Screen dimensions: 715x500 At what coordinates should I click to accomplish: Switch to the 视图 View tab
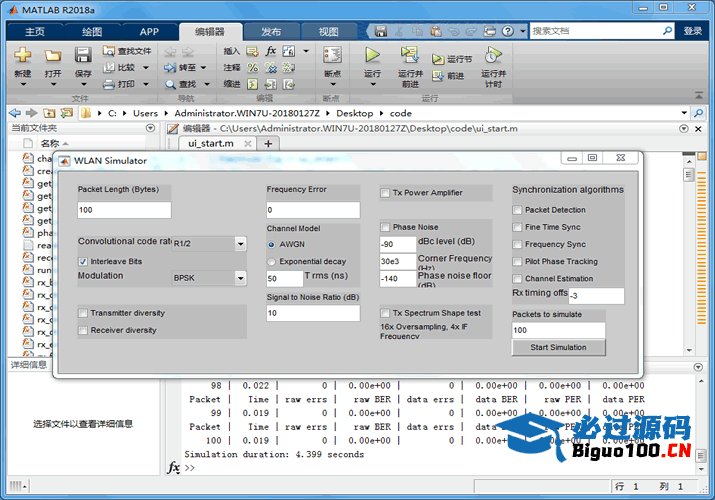coord(328,31)
